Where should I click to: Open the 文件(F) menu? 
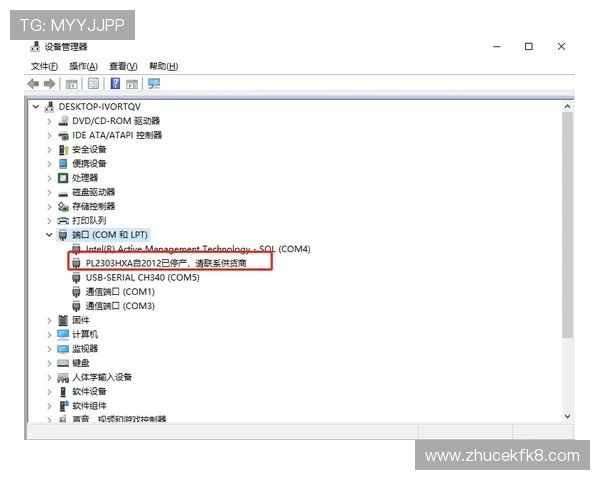[44, 66]
